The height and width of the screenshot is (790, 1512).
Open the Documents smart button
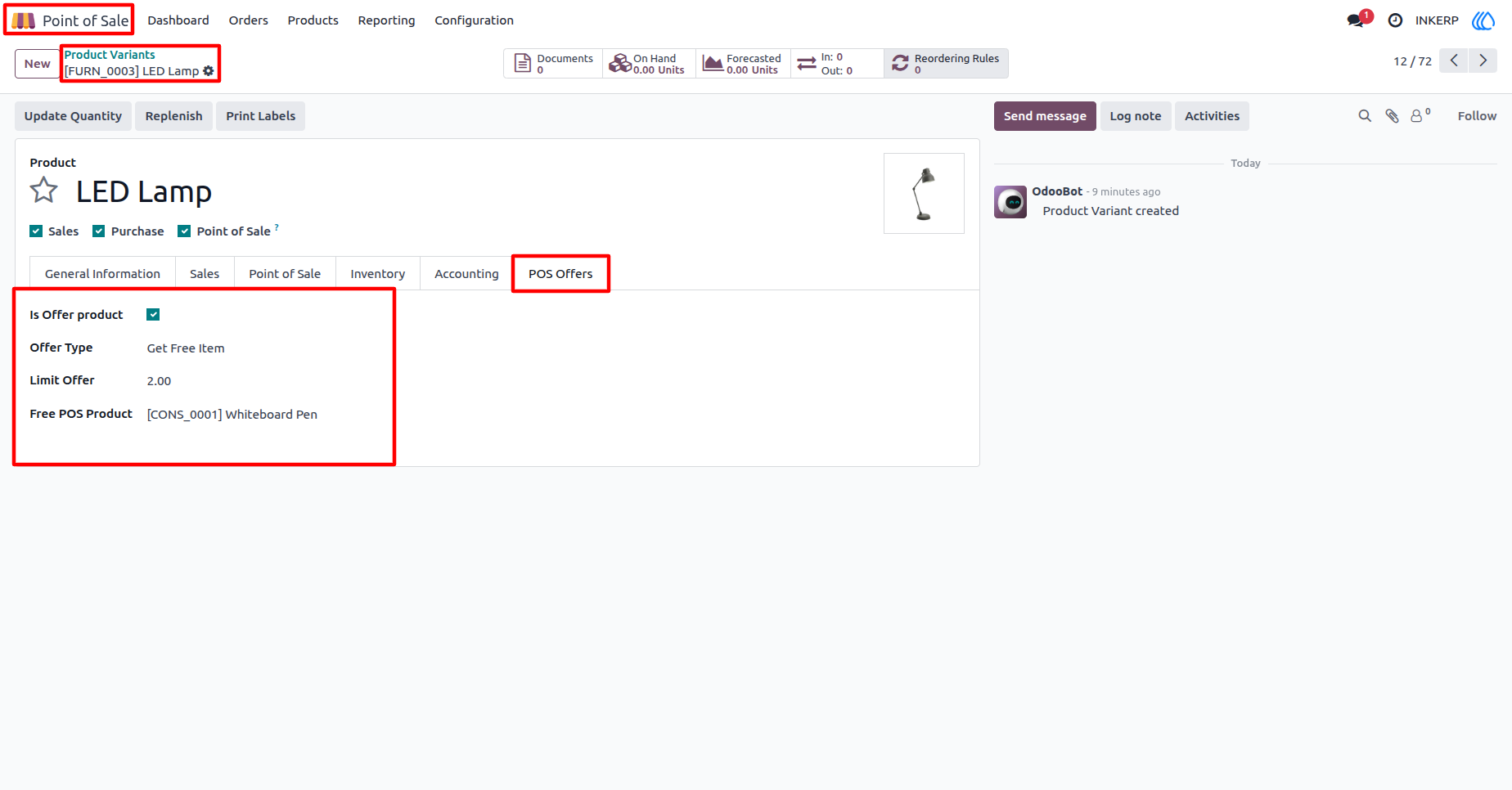pyautogui.click(x=553, y=64)
